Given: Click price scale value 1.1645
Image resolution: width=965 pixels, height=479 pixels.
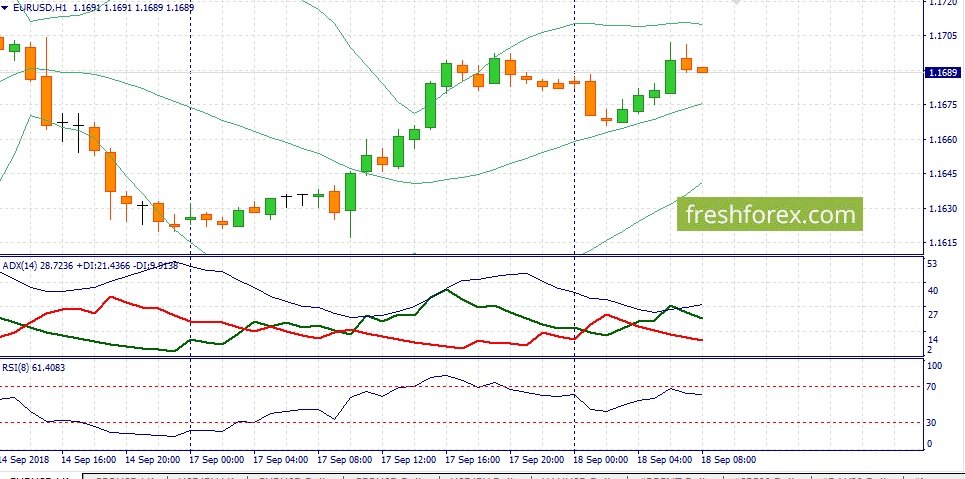Looking at the screenshot, I should pyautogui.click(x=941, y=174).
